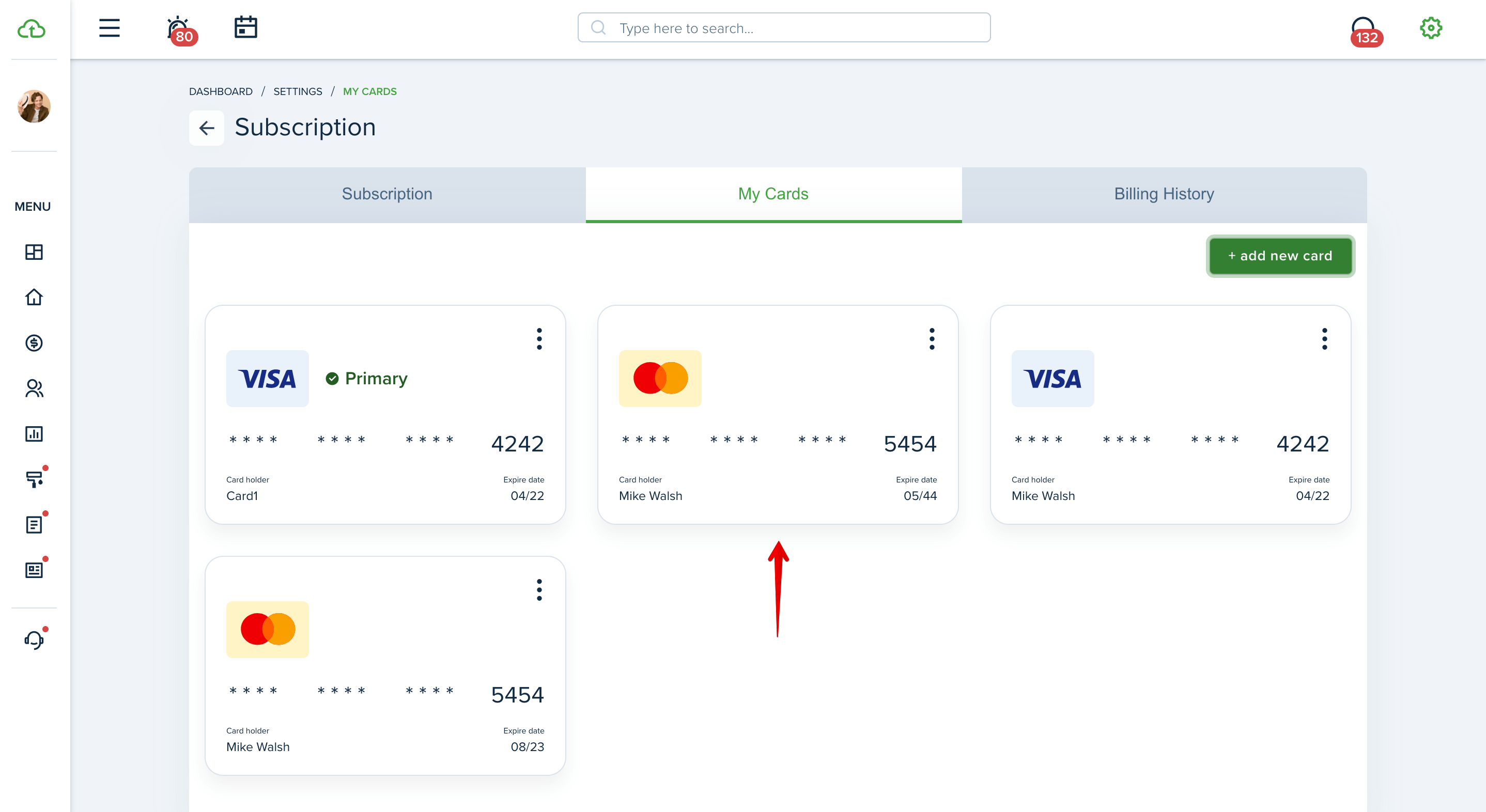
Task: Open the alarm notifications with 80 badge
Action: click(180, 30)
